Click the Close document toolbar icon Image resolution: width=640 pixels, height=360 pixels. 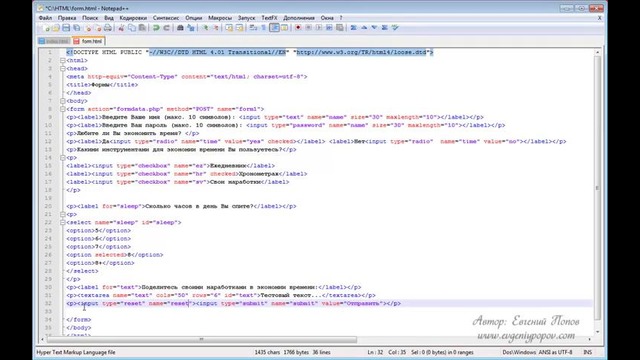coord(88,28)
